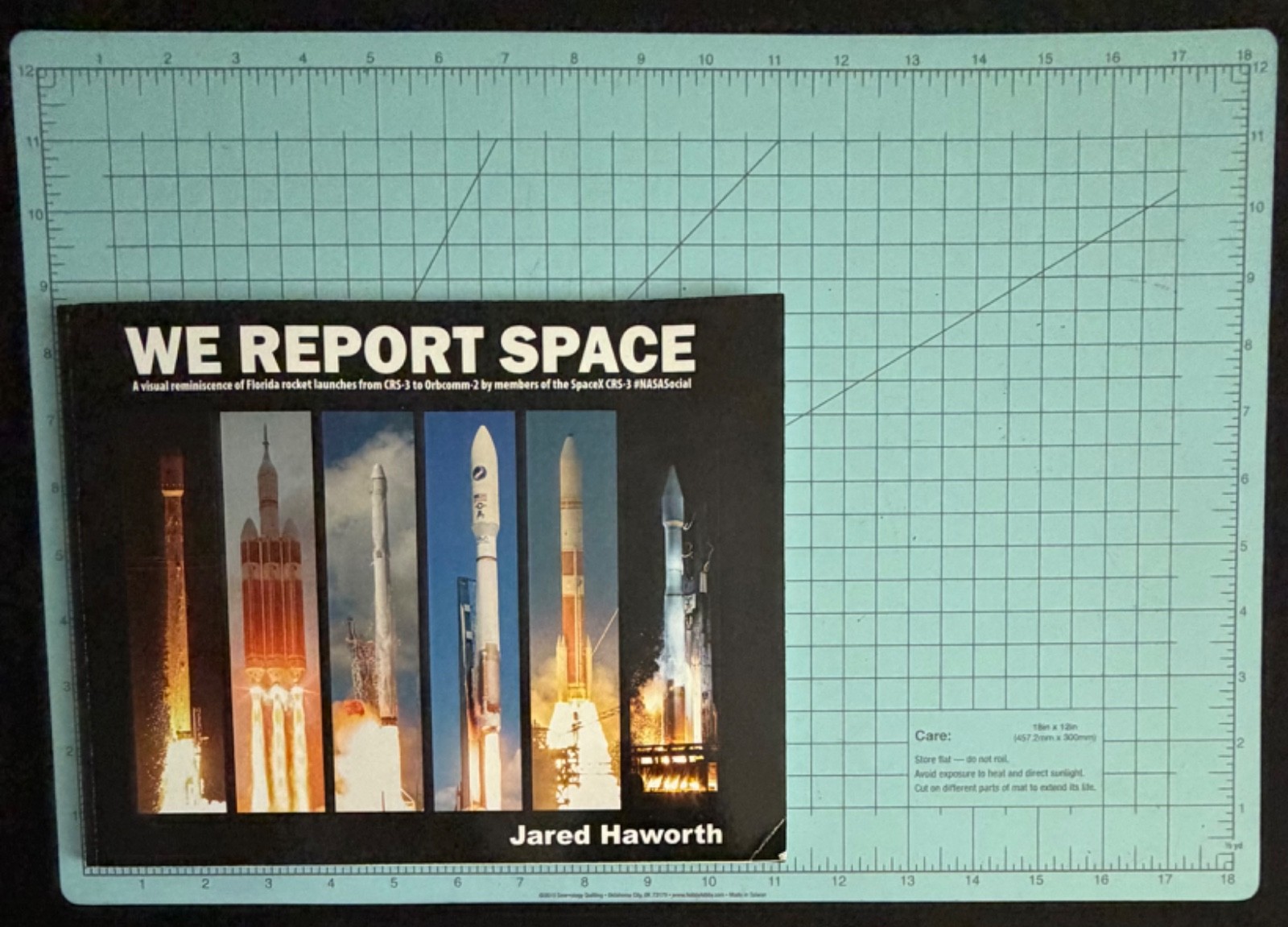Viewport: 1288px width, 927px height.
Task: Click the white rocket photo with cloudy sky
Action: [x=372, y=611]
